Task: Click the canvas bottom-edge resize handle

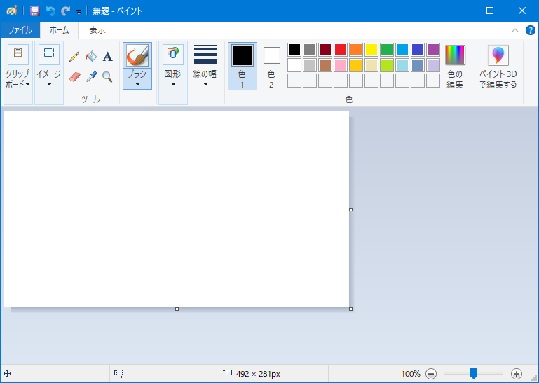Action: tap(177, 309)
